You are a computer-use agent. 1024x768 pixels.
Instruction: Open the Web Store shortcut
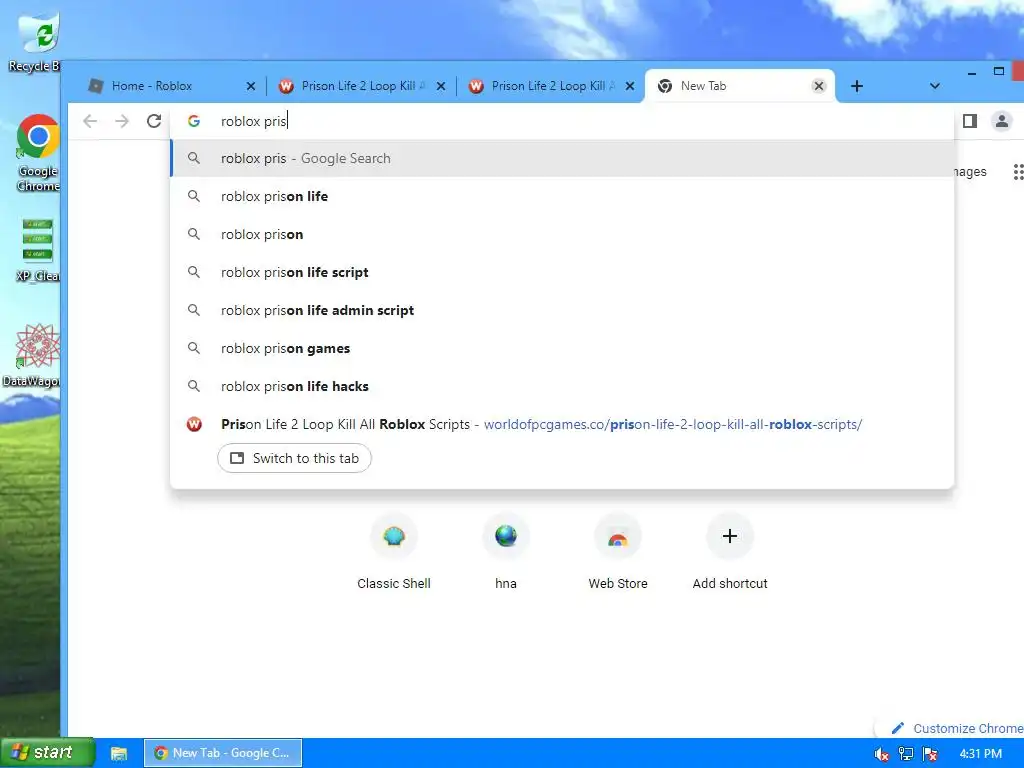[618, 552]
